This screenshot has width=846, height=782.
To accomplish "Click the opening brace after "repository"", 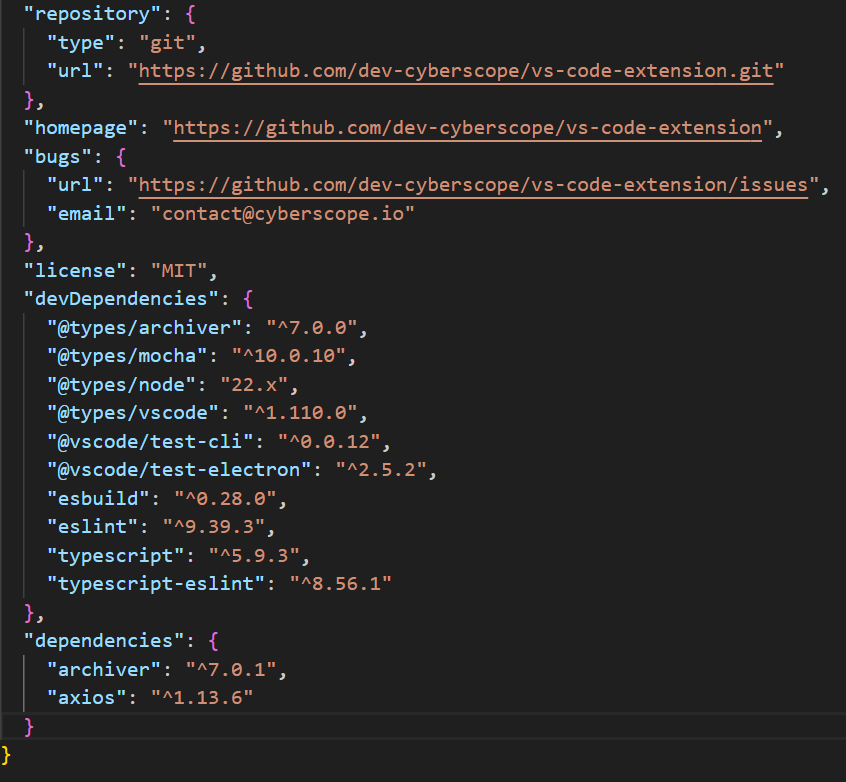I will [x=190, y=15].
